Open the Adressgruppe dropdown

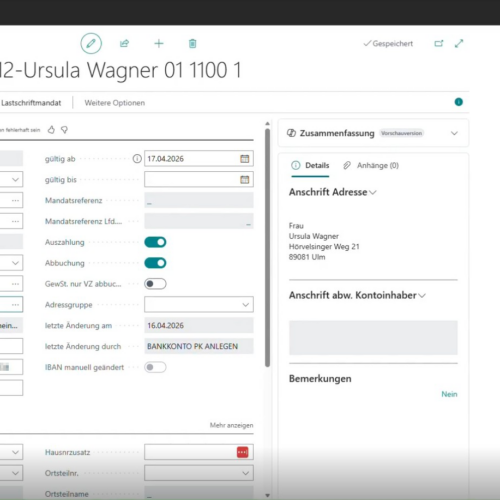[199, 305]
